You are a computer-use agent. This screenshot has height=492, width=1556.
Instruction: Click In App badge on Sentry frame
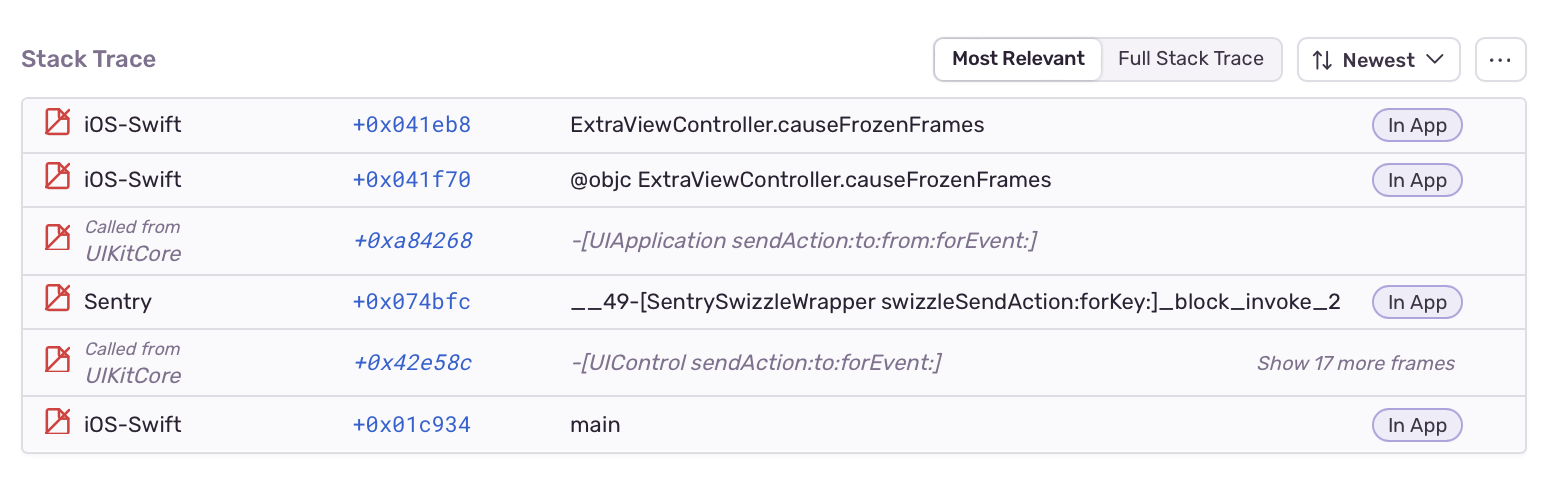pos(1417,302)
